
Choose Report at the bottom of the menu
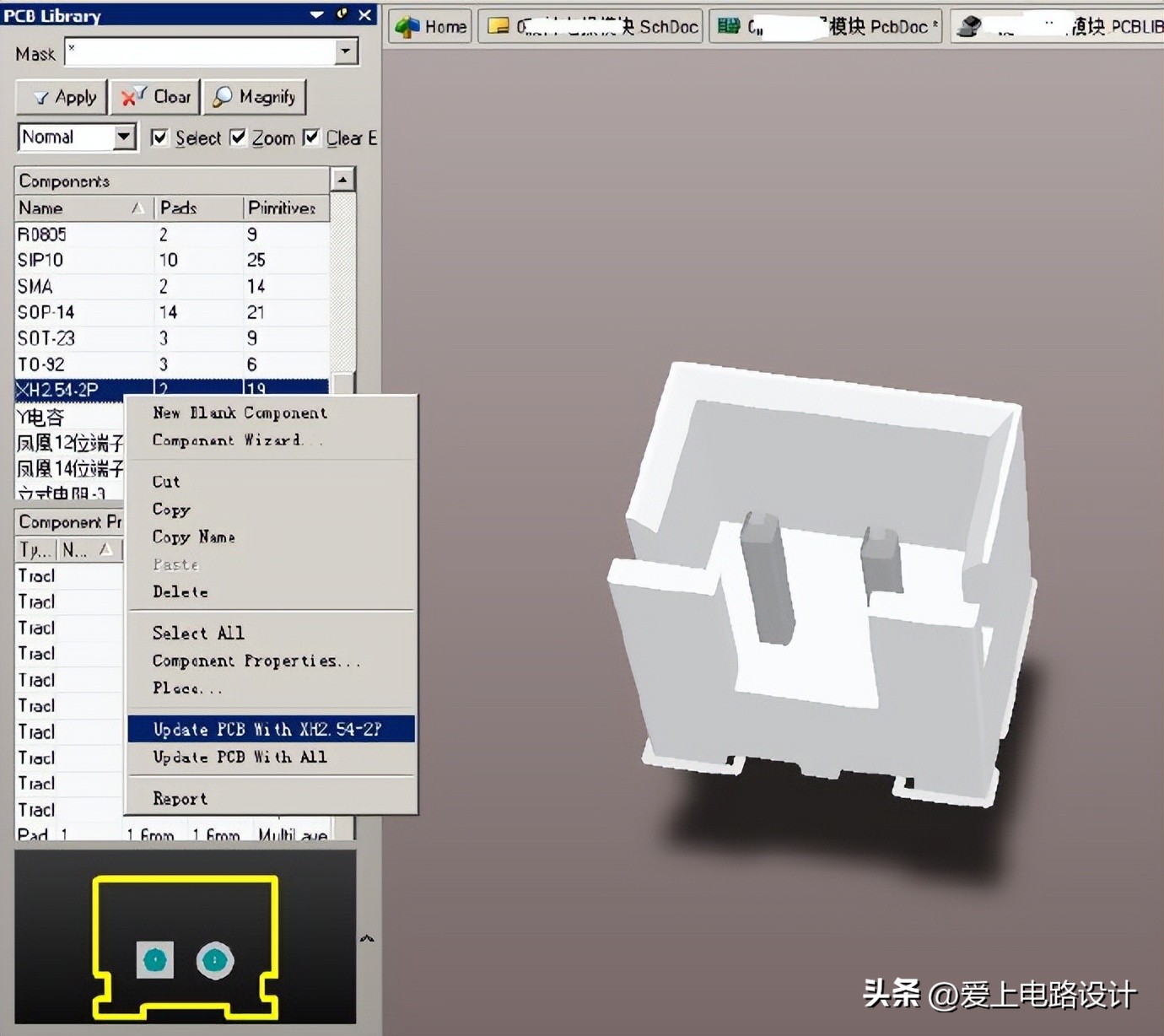[181, 798]
